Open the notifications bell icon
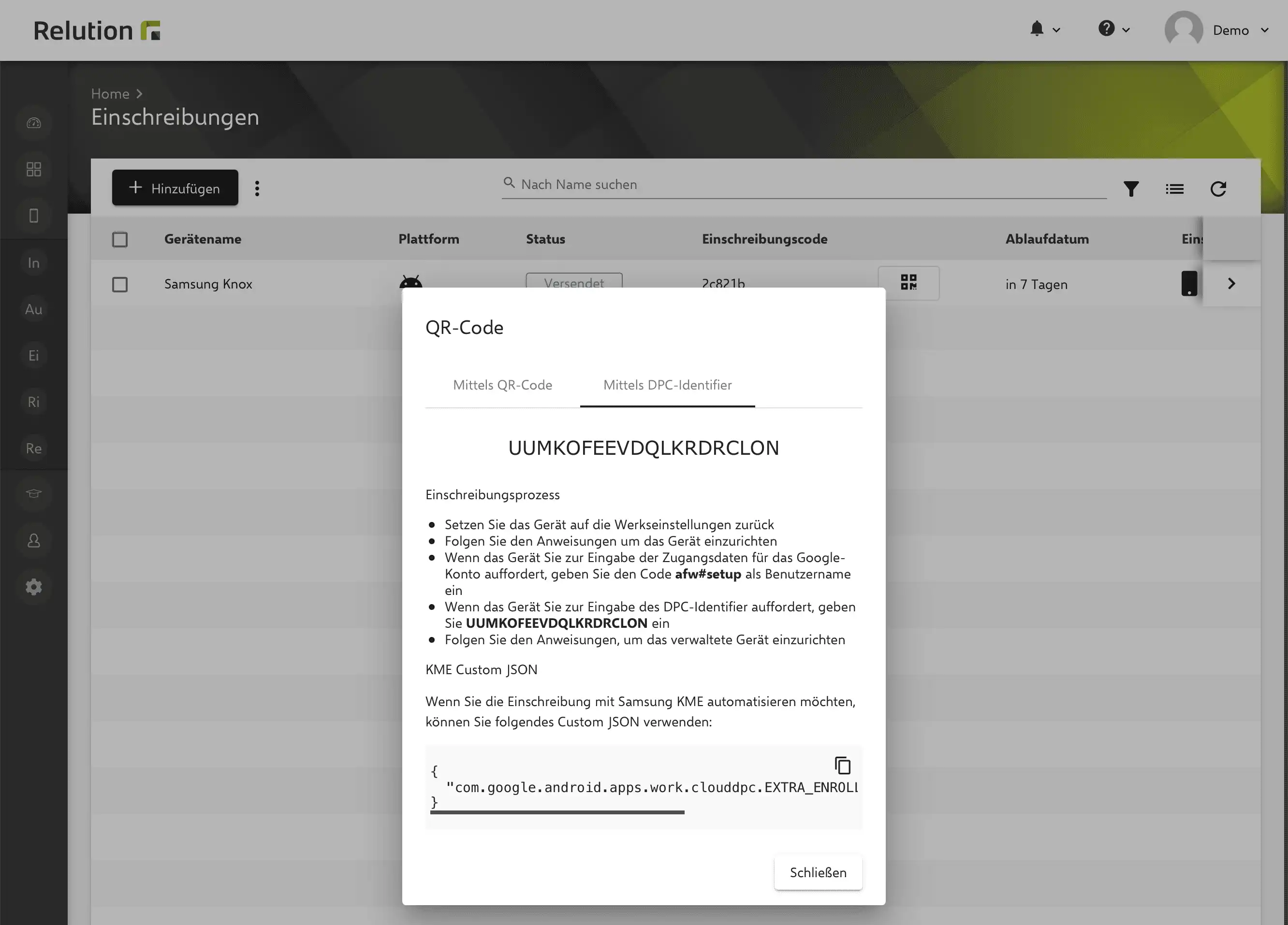The image size is (1288, 925). [x=1037, y=29]
